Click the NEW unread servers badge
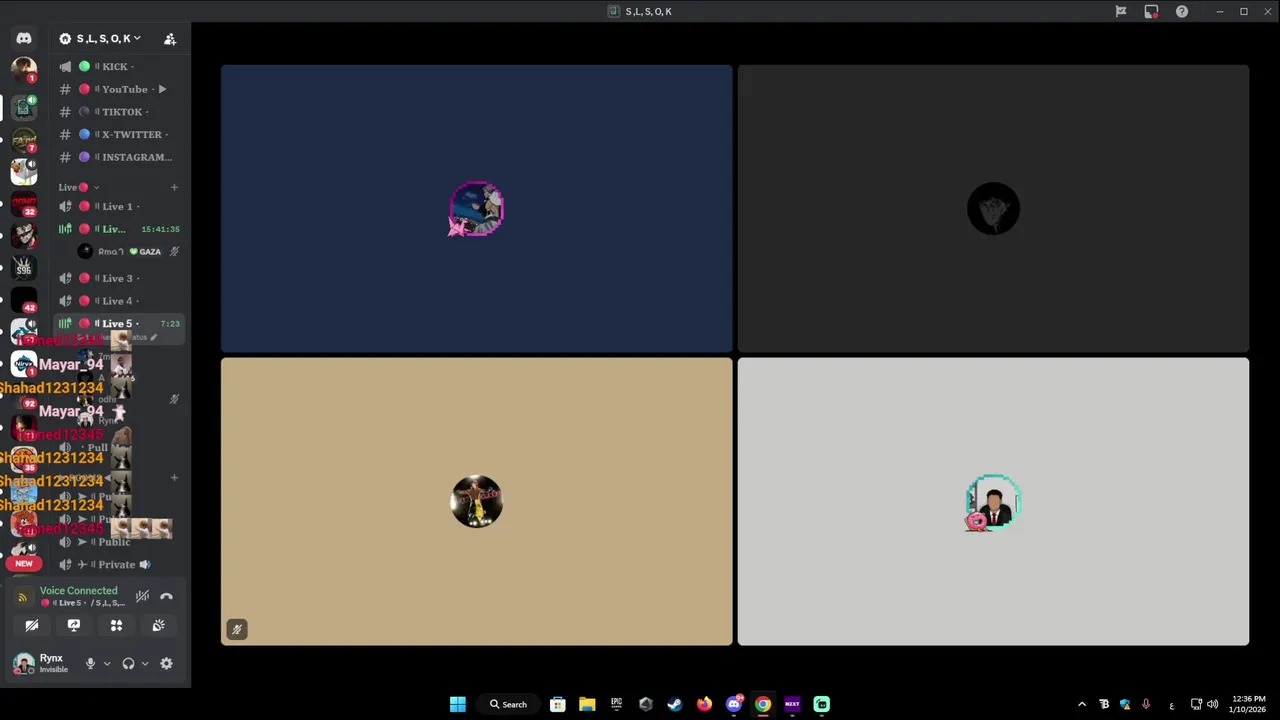The height and width of the screenshot is (720, 1280). coord(24,563)
